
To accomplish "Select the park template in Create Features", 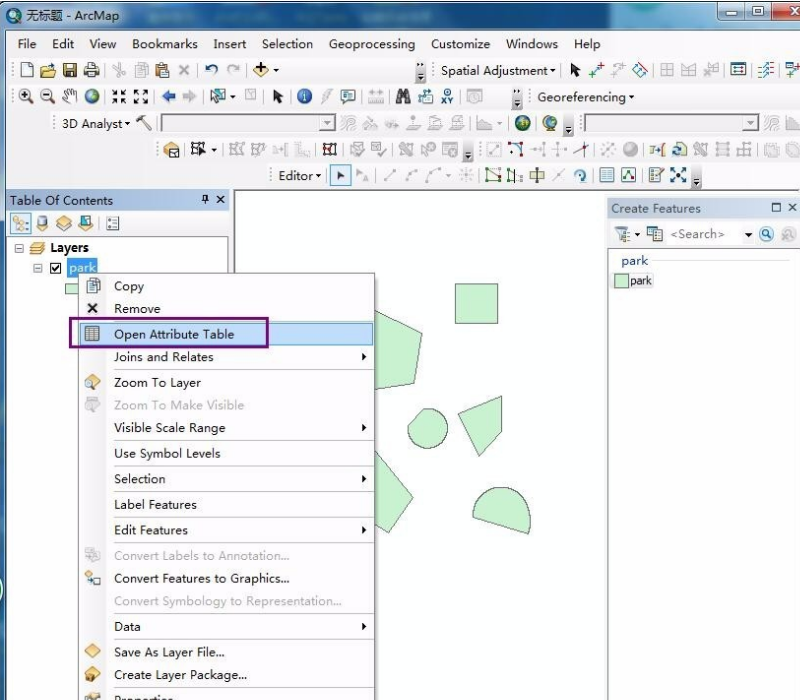I will (x=633, y=281).
